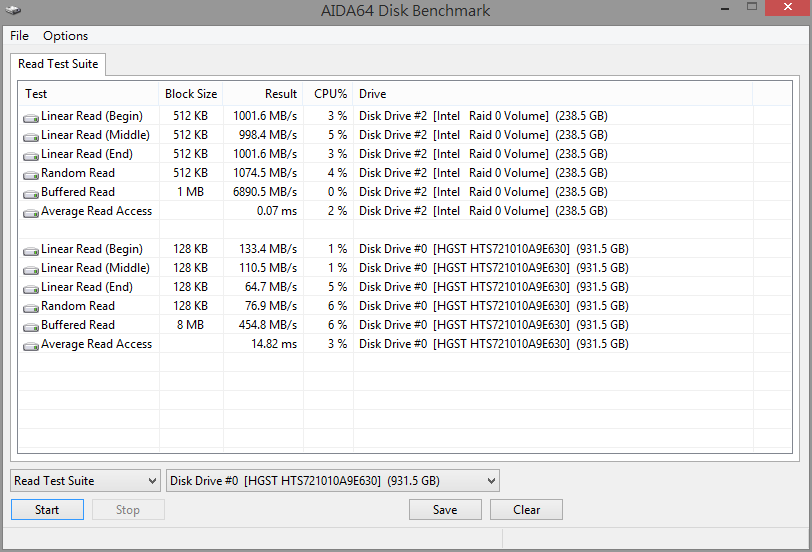
Task: Start the disk benchmark
Action: (x=47, y=510)
